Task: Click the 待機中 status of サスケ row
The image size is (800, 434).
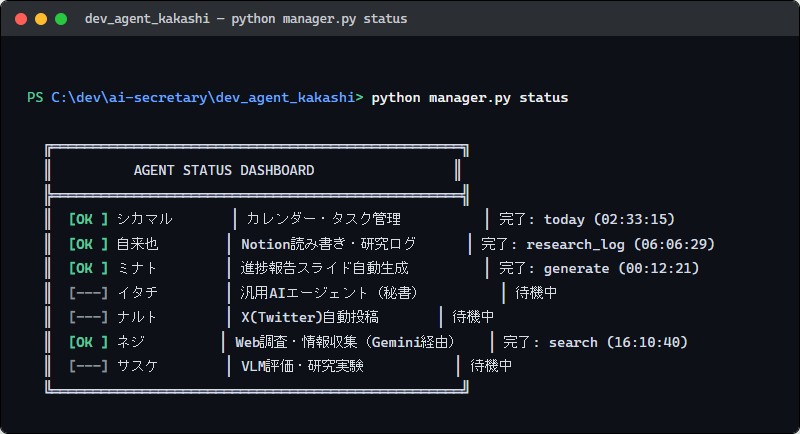Action: (x=491, y=366)
